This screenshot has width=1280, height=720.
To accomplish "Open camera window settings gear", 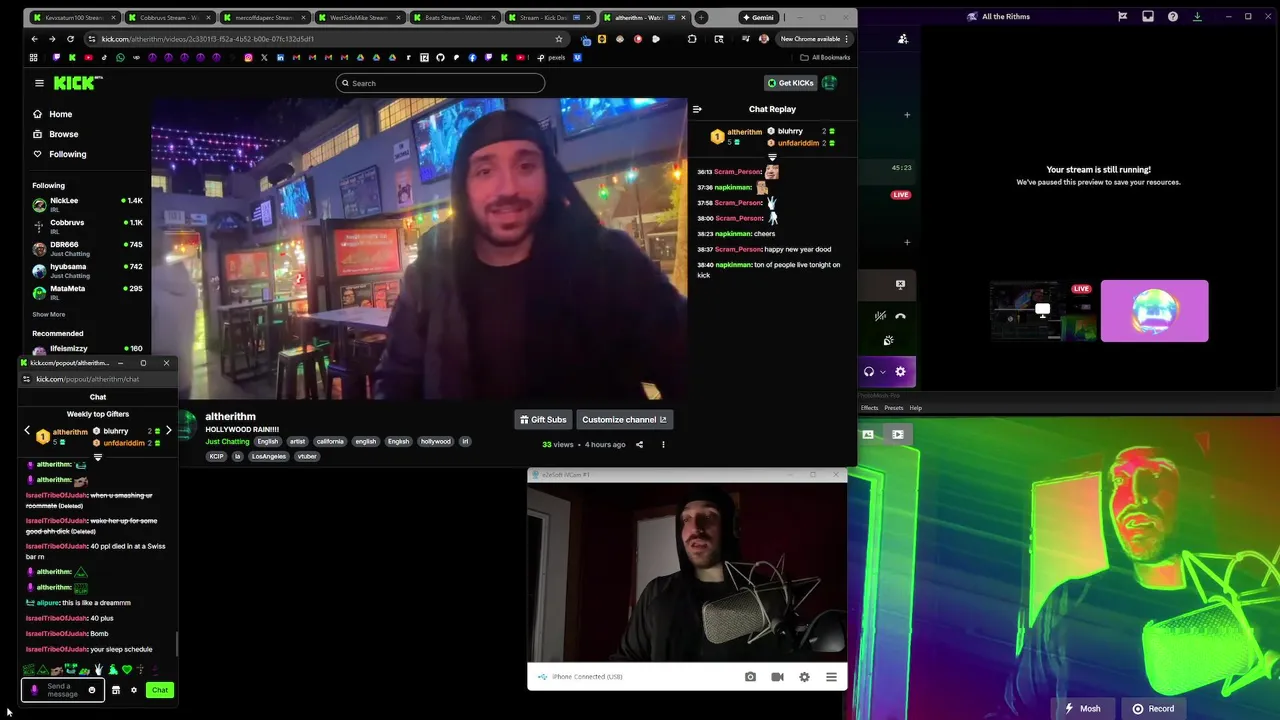I will [x=804, y=677].
